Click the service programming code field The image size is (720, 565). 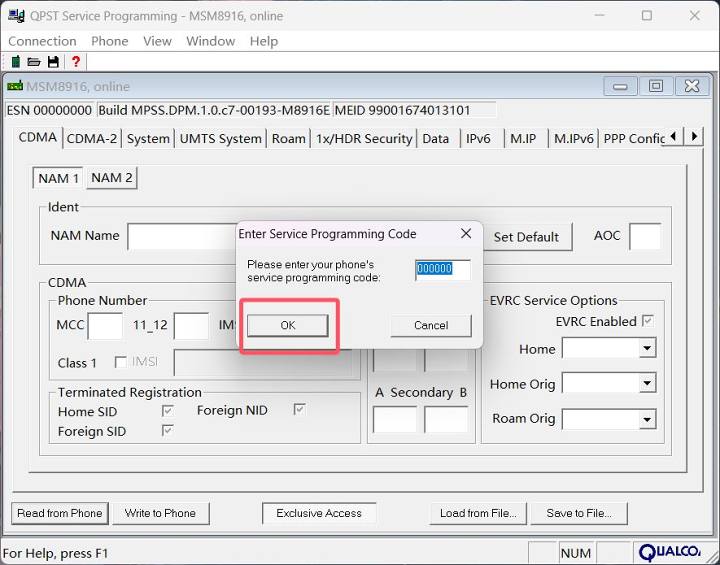point(442,269)
